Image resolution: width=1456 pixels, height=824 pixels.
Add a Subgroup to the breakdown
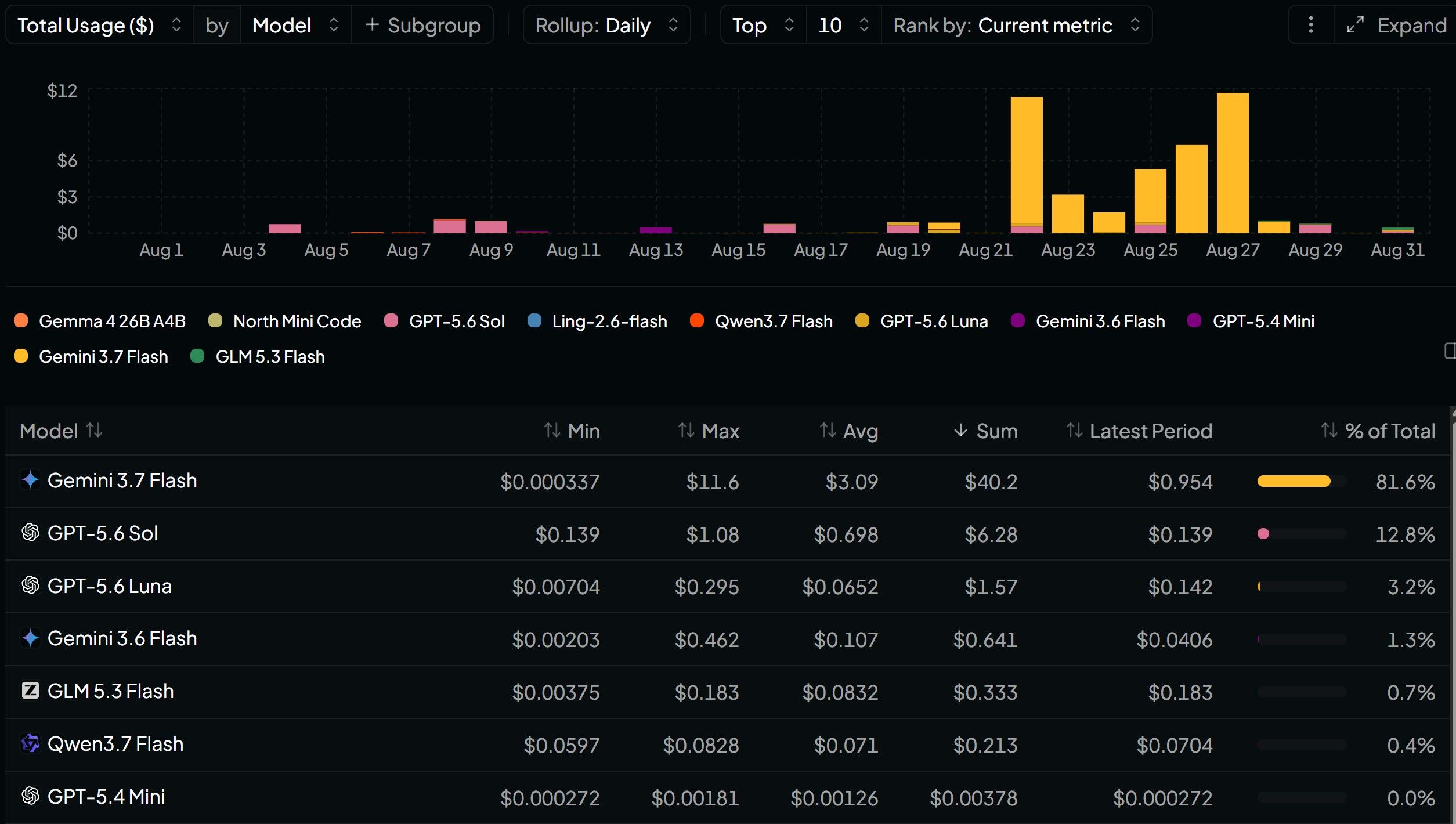[422, 25]
